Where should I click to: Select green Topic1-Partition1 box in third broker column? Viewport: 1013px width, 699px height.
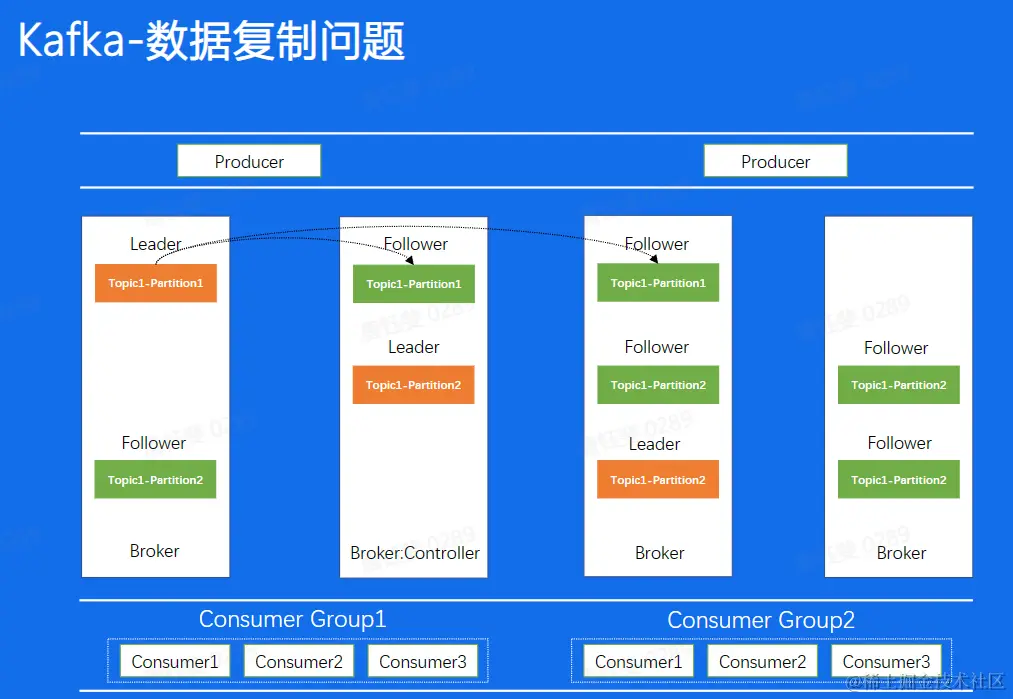[x=658, y=283]
